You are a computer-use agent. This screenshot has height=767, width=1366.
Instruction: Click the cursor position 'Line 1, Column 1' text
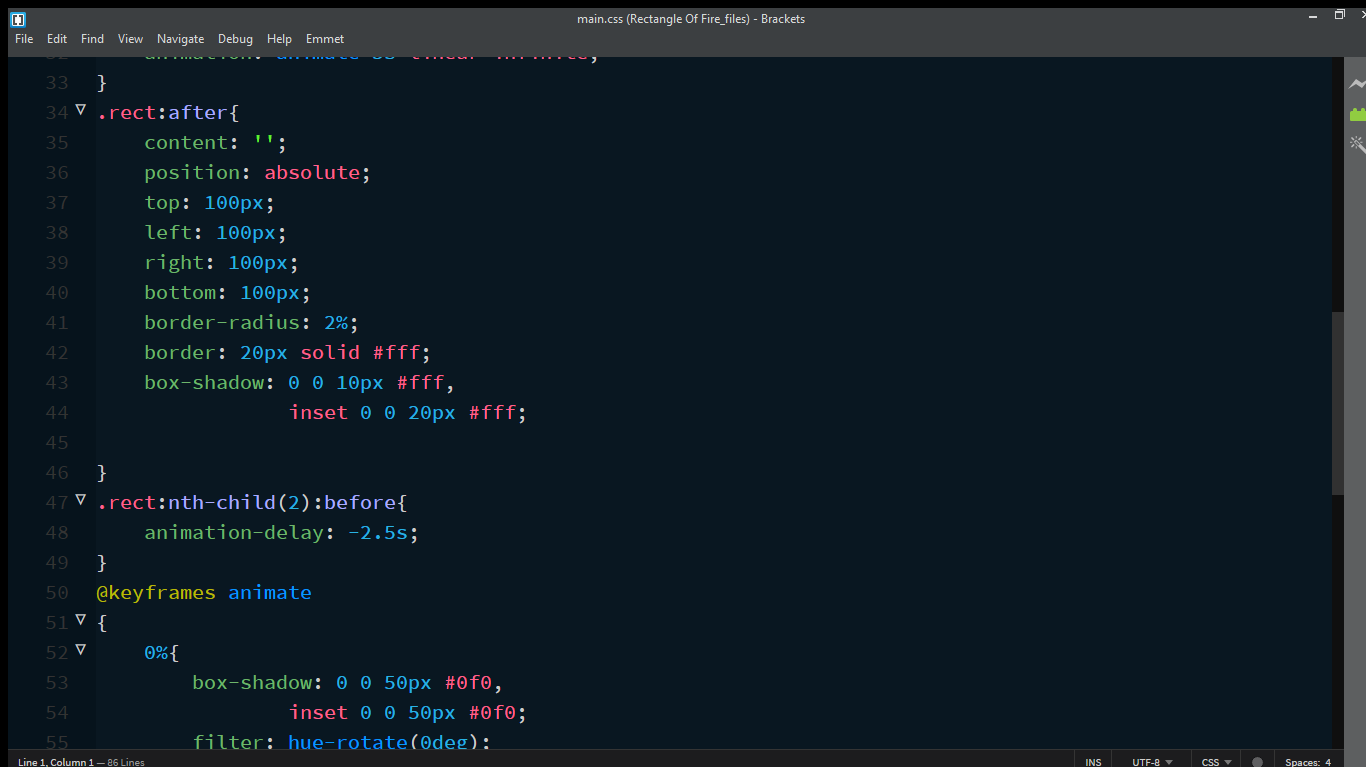56,762
